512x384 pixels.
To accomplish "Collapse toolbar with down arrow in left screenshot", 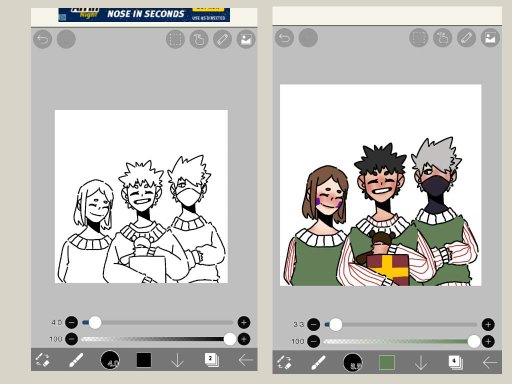I will (177, 360).
